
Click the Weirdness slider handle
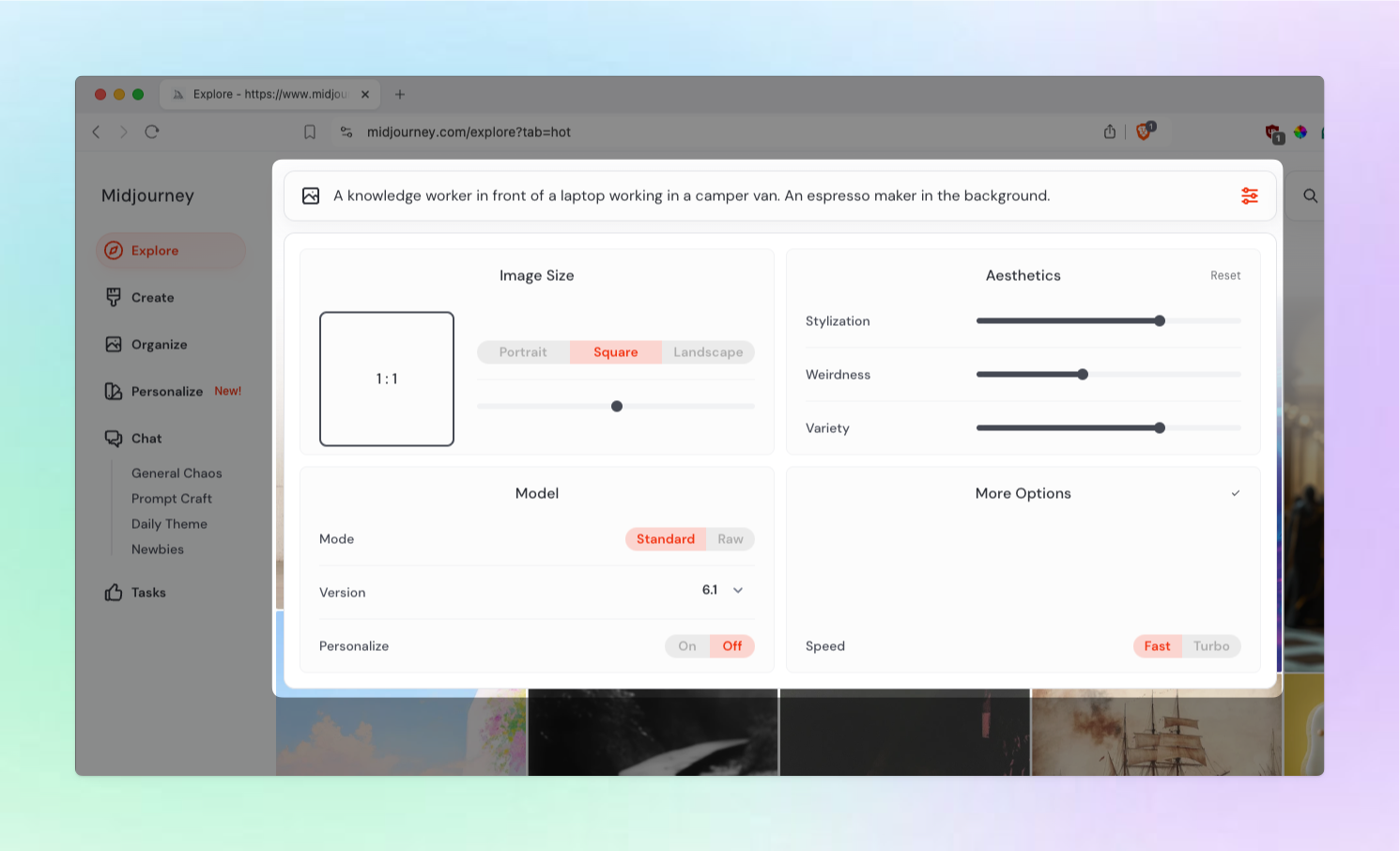click(1083, 375)
